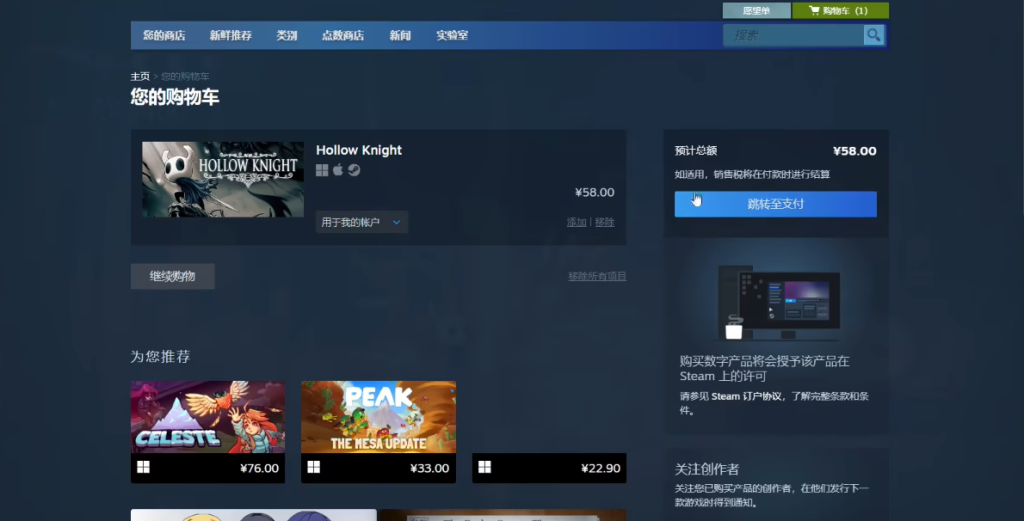Viewport: 1024px width, 521px height.
Task: Click the Windows icon on the ¥22.90 card
Action: [485, 467]
